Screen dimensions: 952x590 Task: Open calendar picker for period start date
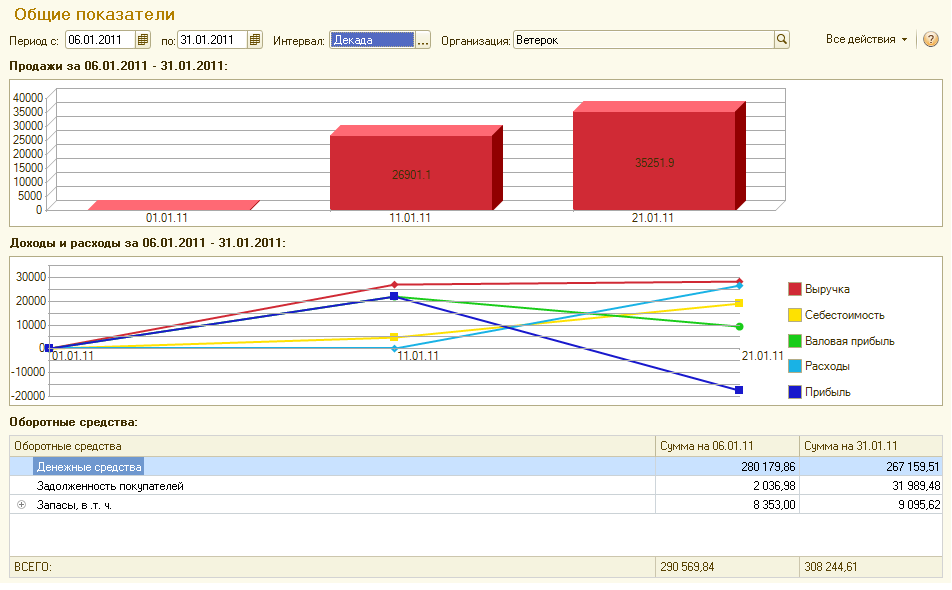[143, 40]
